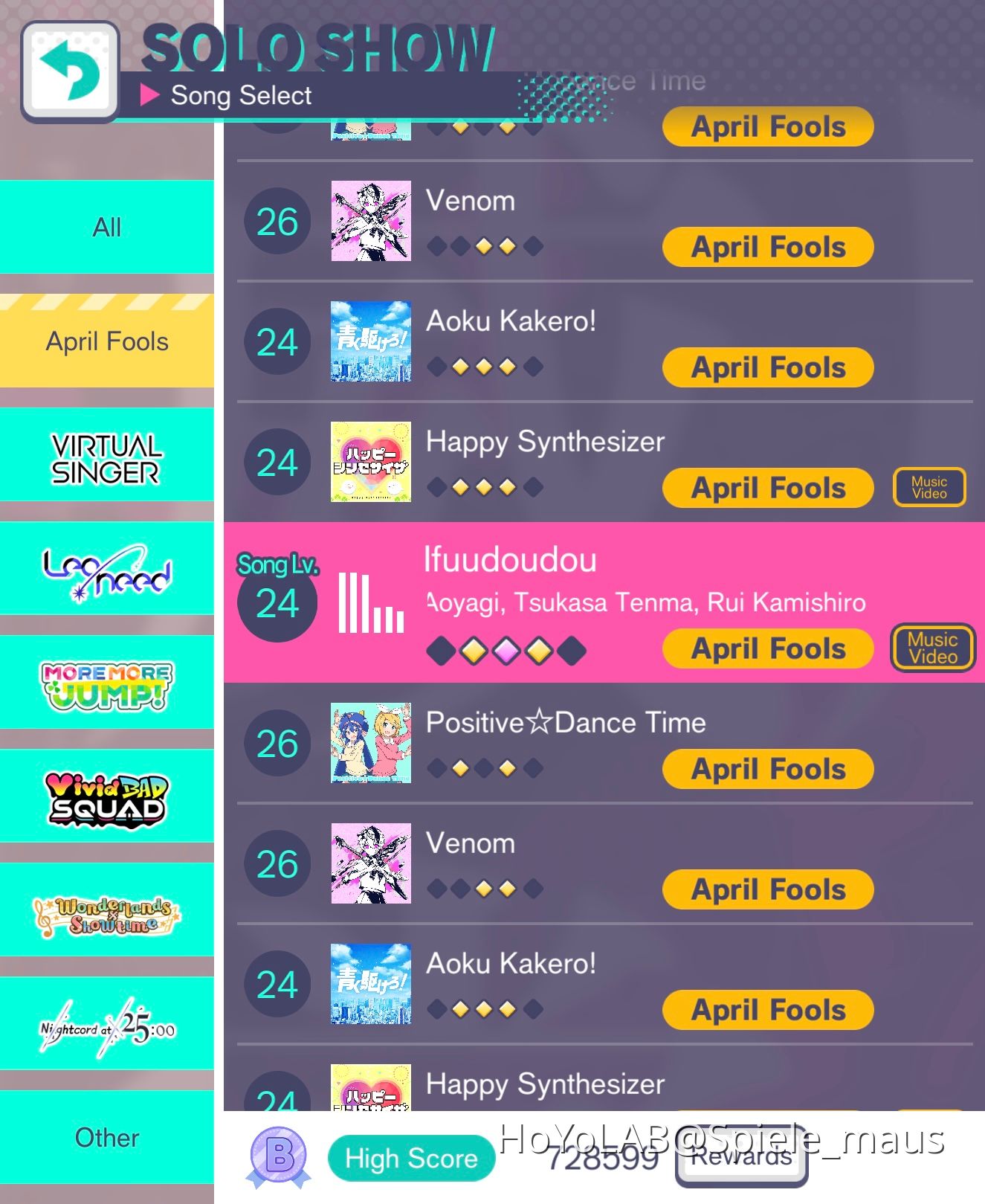
Task: Tap the Ifuudoudou difficulty diamonds
Action: tap(506, 651)
